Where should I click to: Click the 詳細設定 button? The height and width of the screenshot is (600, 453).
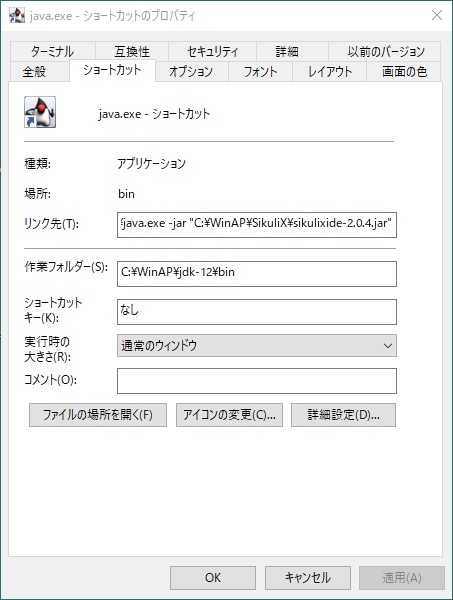tap(343, 415)
